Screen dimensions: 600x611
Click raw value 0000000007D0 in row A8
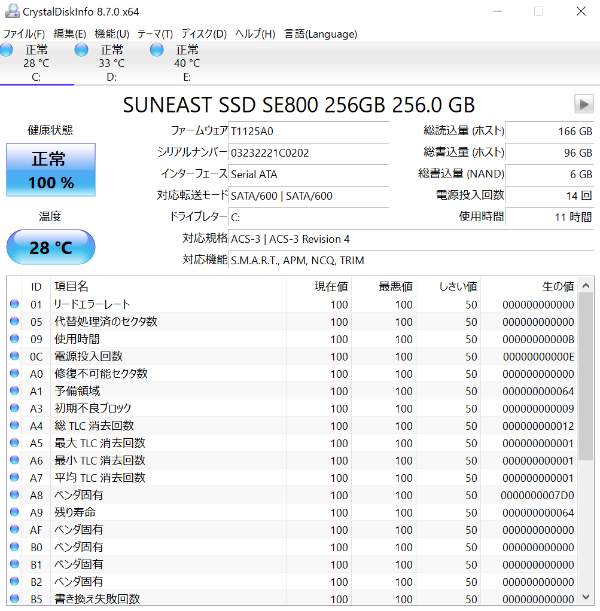[x=537, y=495]
